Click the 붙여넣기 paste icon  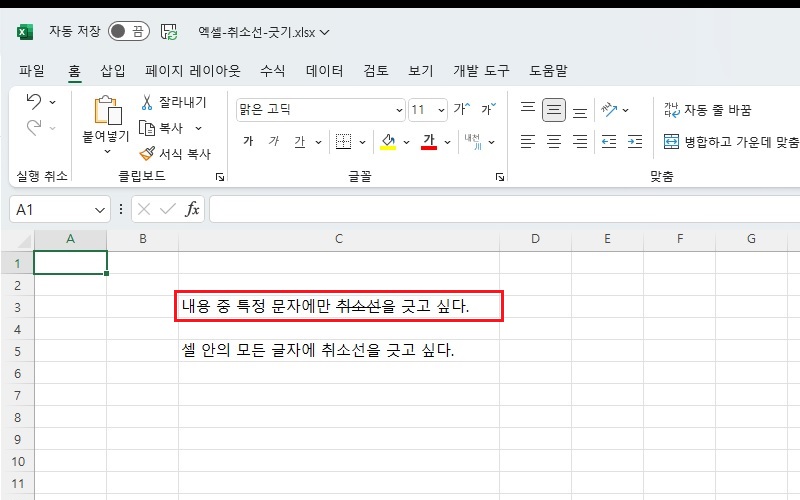tap(108, 110)
